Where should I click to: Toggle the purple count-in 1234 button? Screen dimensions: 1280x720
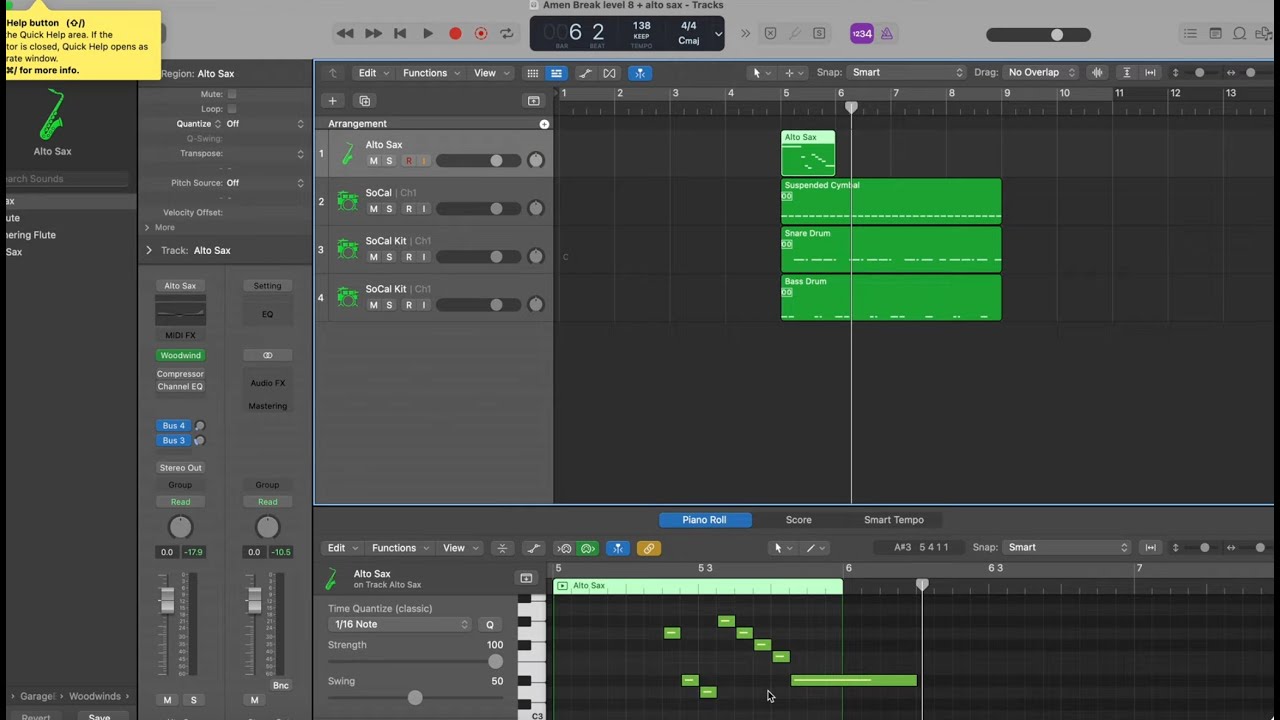(x=861, y=33)
